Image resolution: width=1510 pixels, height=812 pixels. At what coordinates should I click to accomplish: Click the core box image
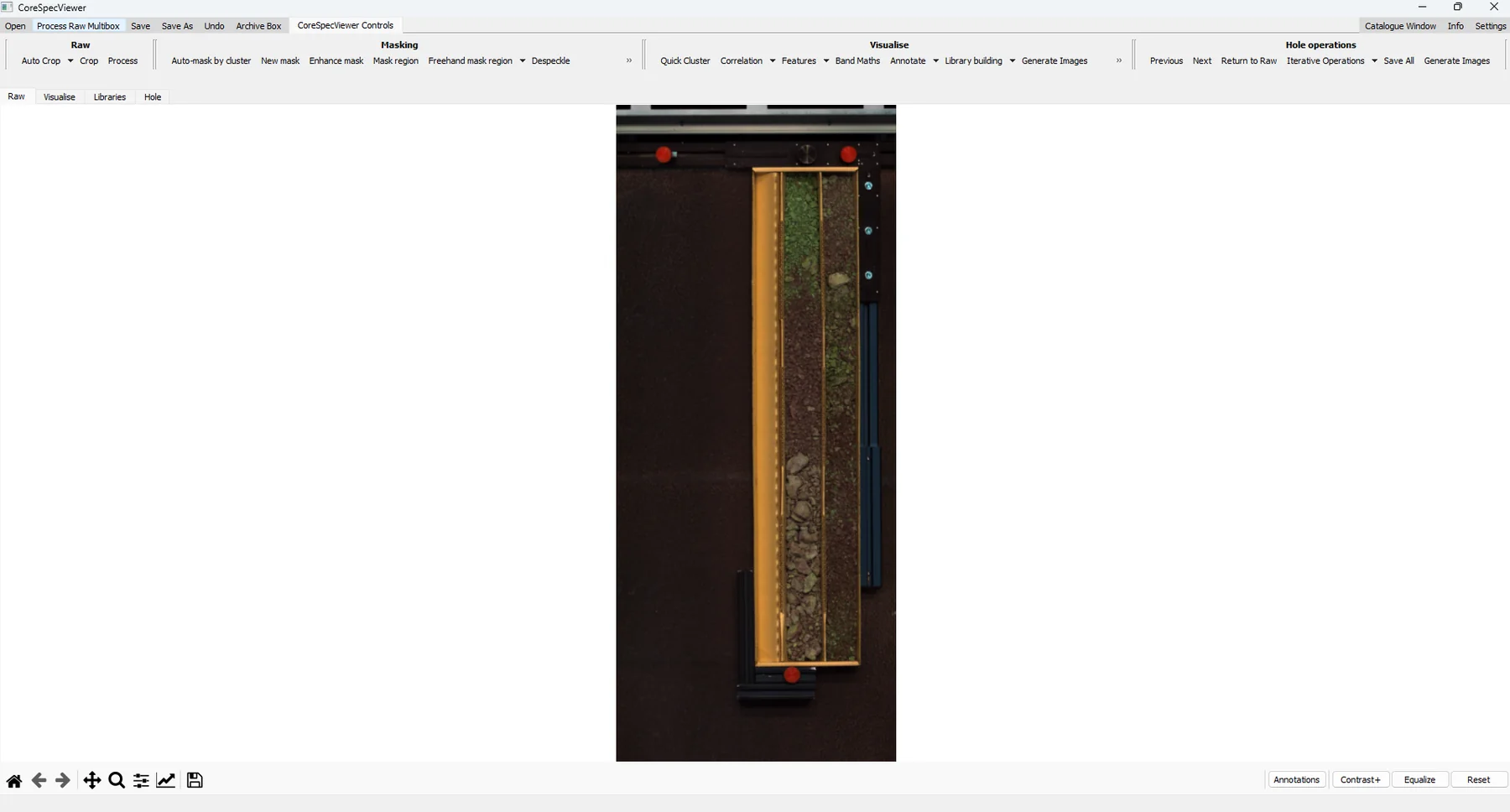756,433
